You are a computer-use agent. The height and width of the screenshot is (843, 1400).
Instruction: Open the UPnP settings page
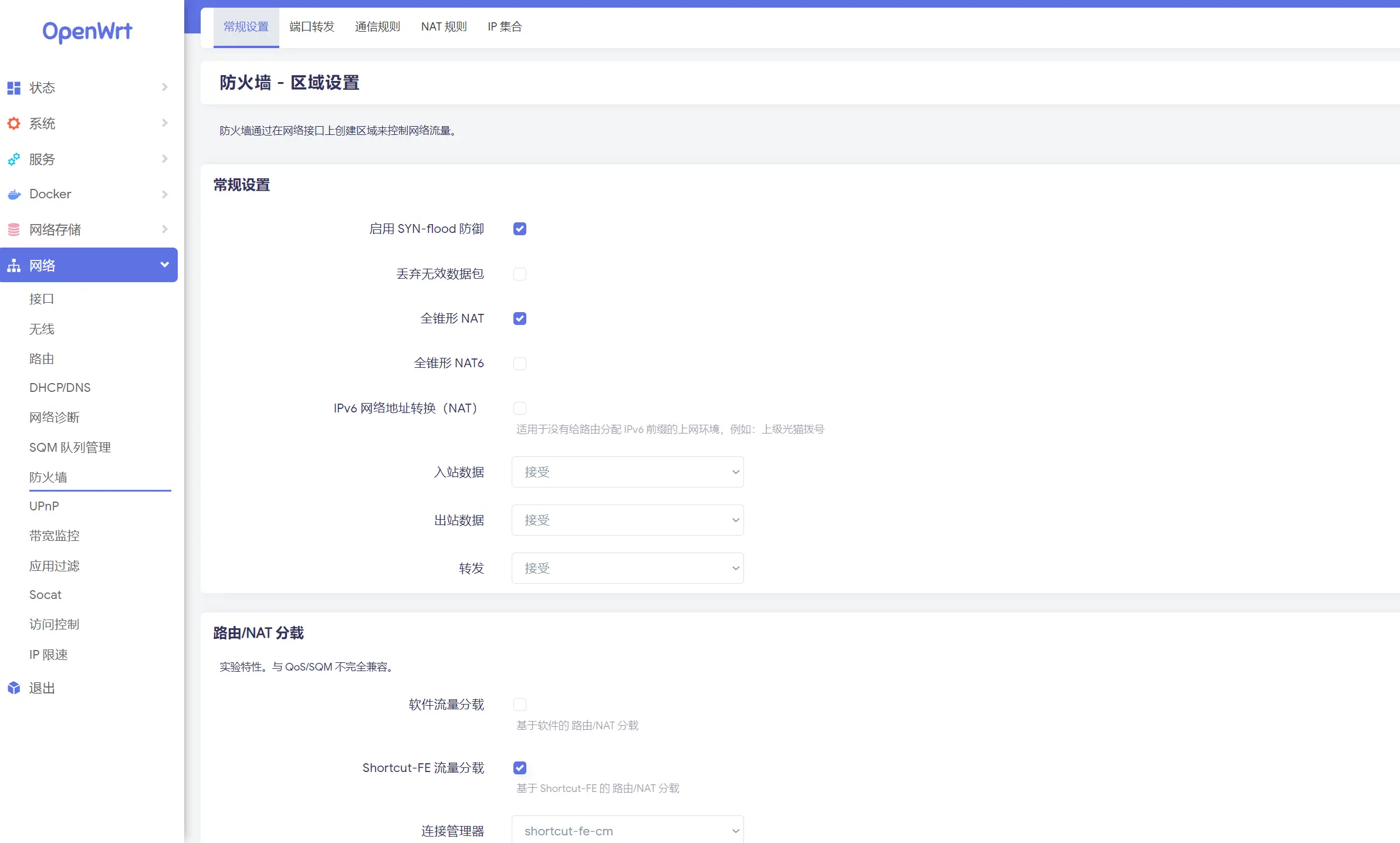point(44,506)
